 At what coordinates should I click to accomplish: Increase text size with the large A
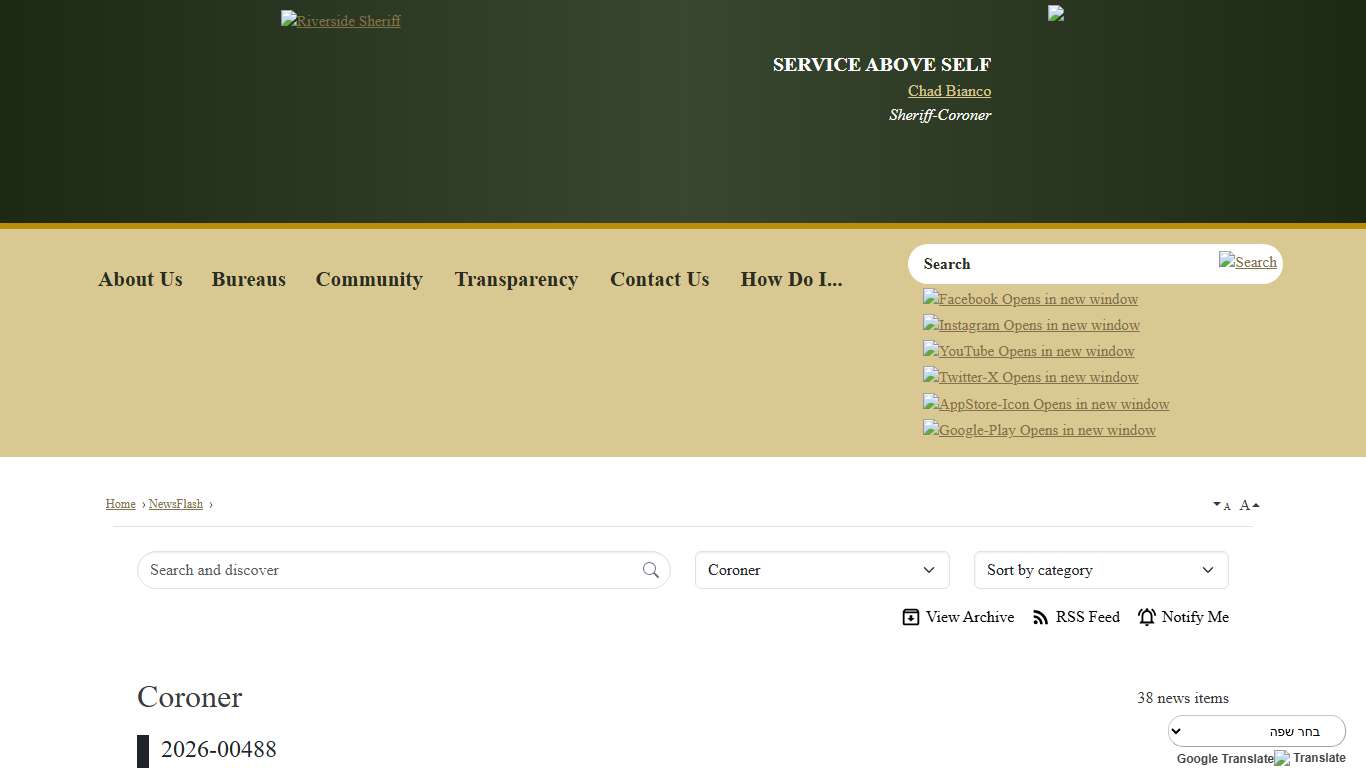pos(1245,505)
